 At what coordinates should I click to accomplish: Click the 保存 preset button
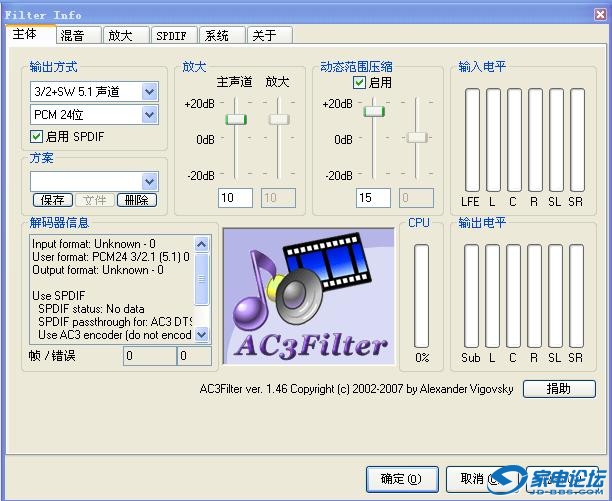point(53,200)
